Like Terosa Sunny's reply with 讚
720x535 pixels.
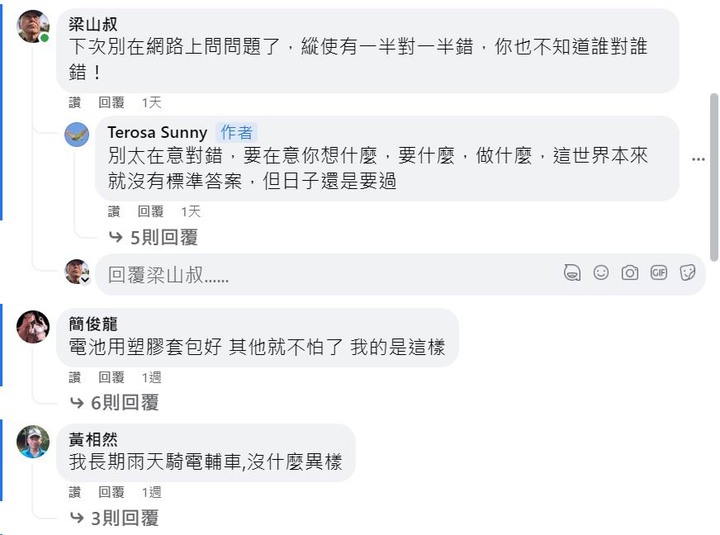pyautogui.click(x=114, y=211)
